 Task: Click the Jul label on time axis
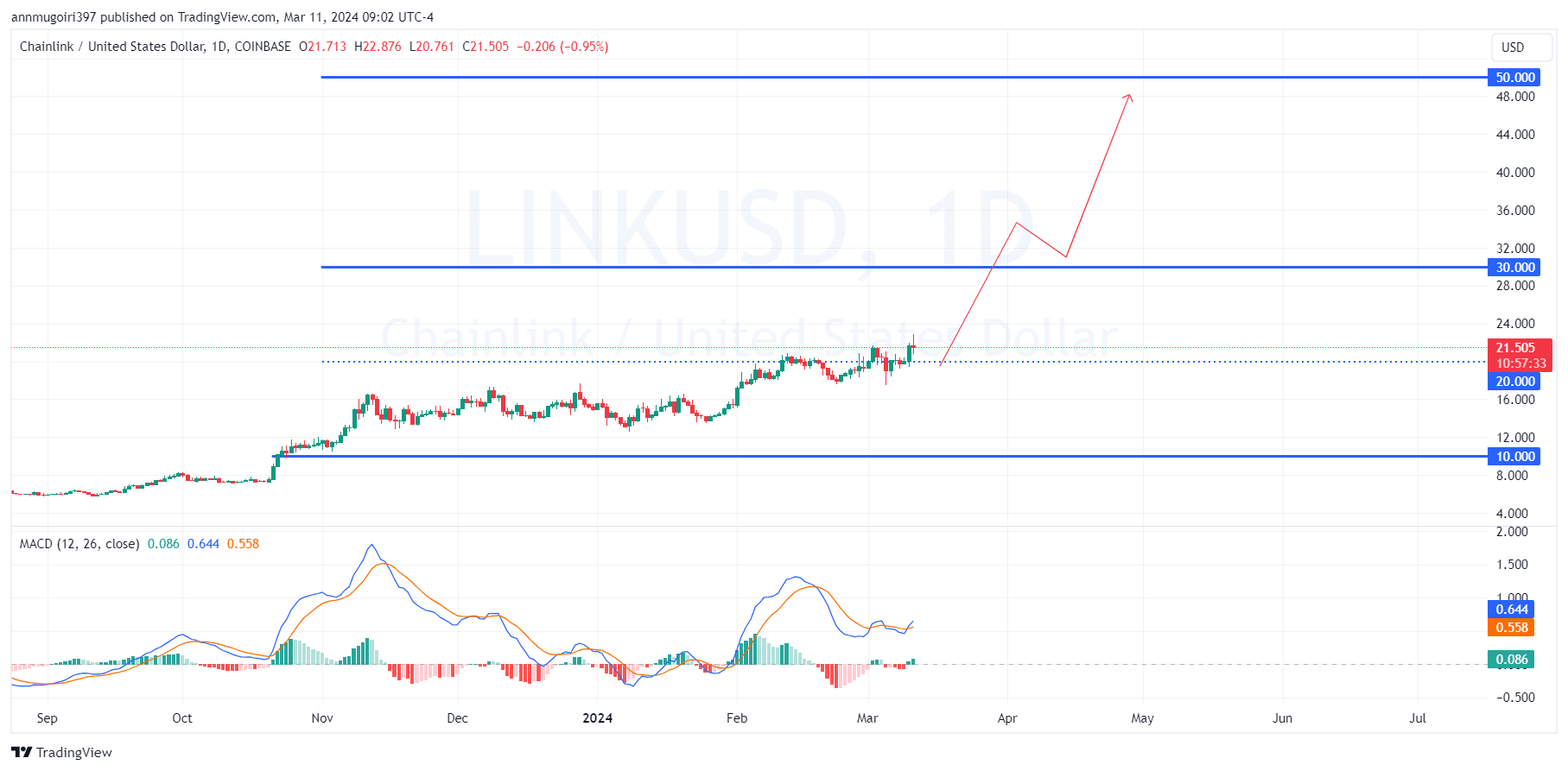pos(1418,718)
